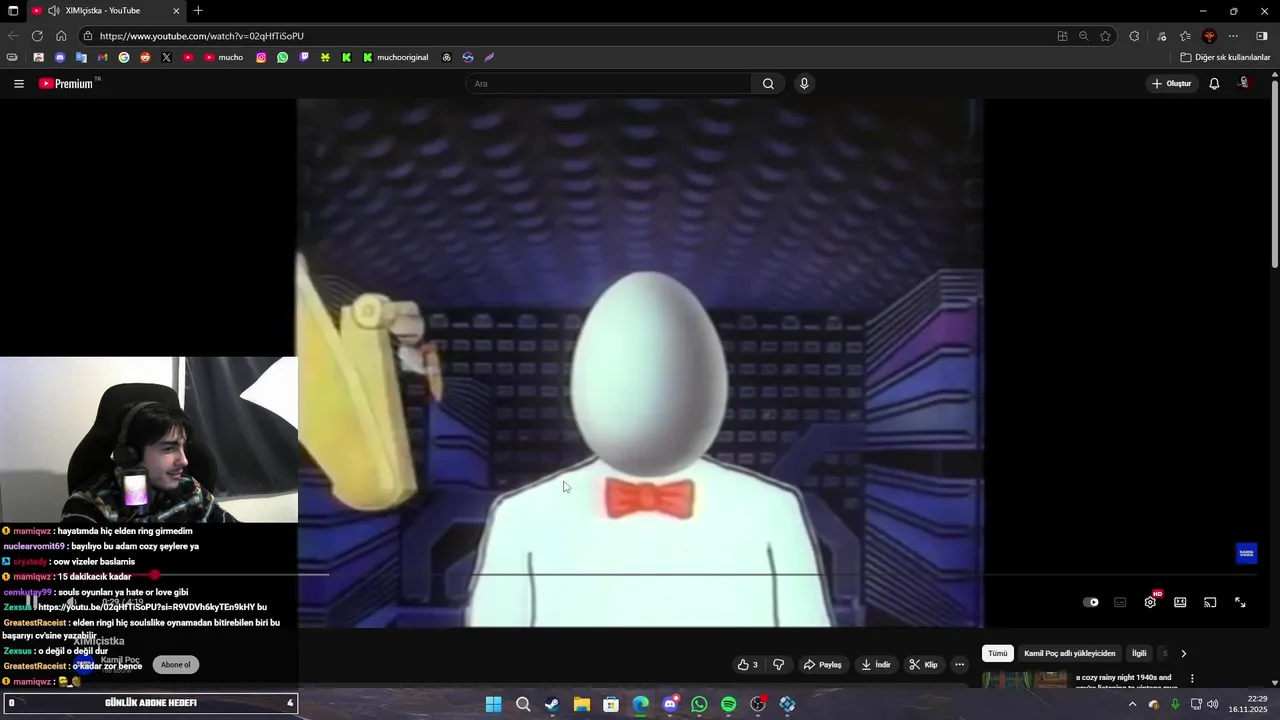Click the Oluştur create button

click(1172, 84)
